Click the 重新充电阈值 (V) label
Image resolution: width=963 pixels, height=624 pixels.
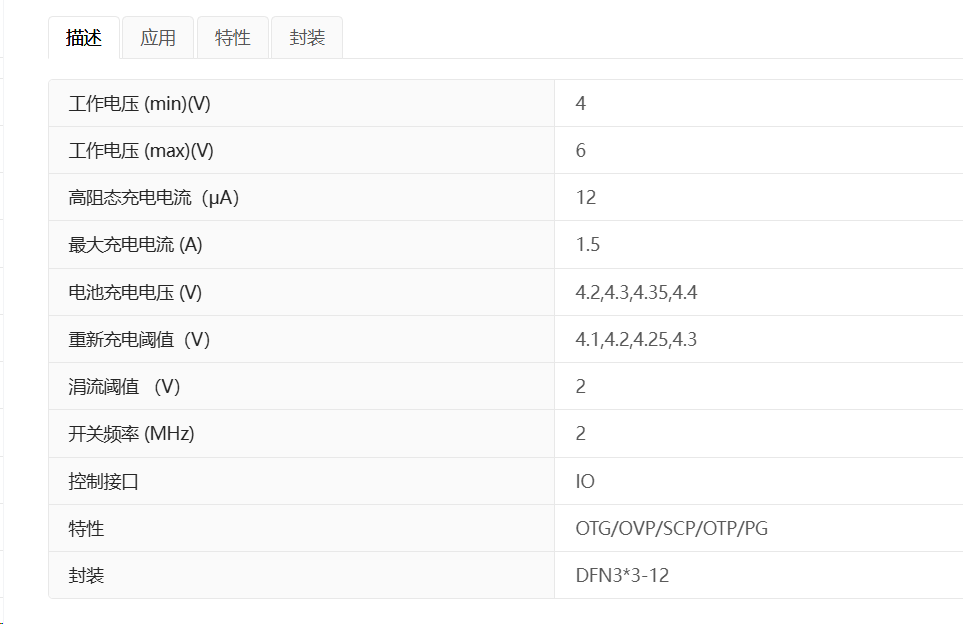tap(139, 339)
